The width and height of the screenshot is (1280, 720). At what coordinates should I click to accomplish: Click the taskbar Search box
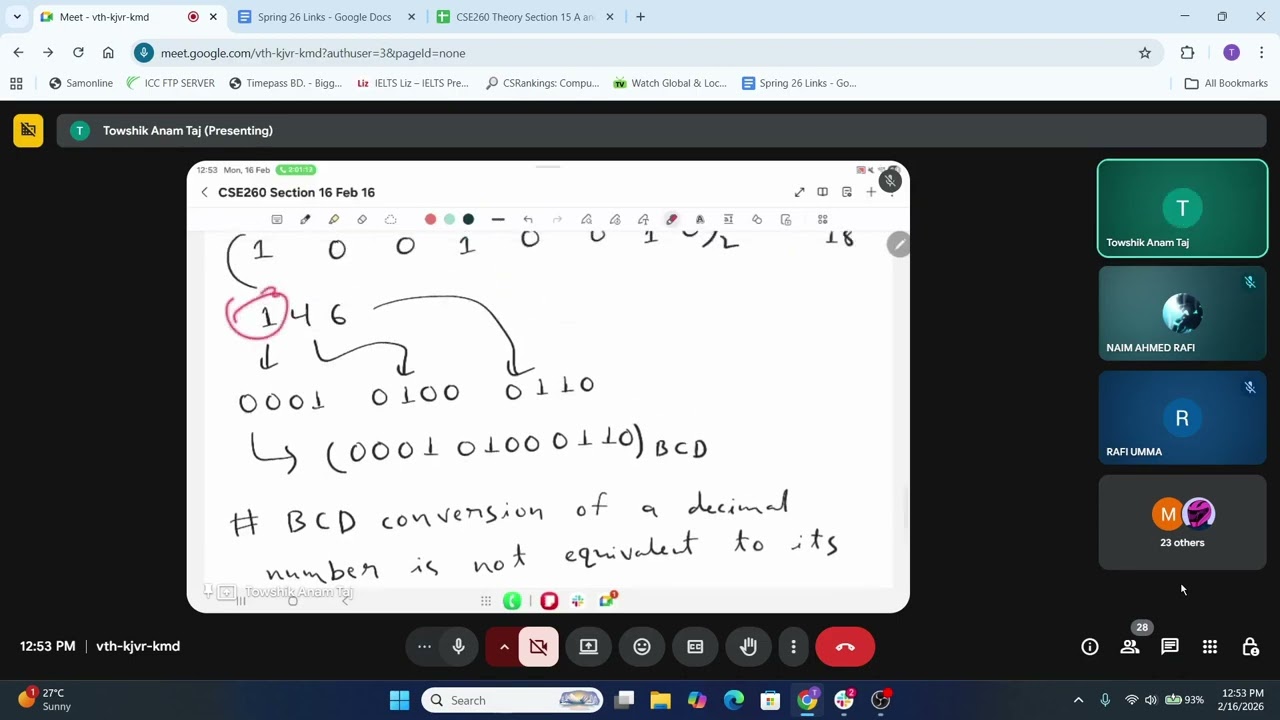coord(513,700)
